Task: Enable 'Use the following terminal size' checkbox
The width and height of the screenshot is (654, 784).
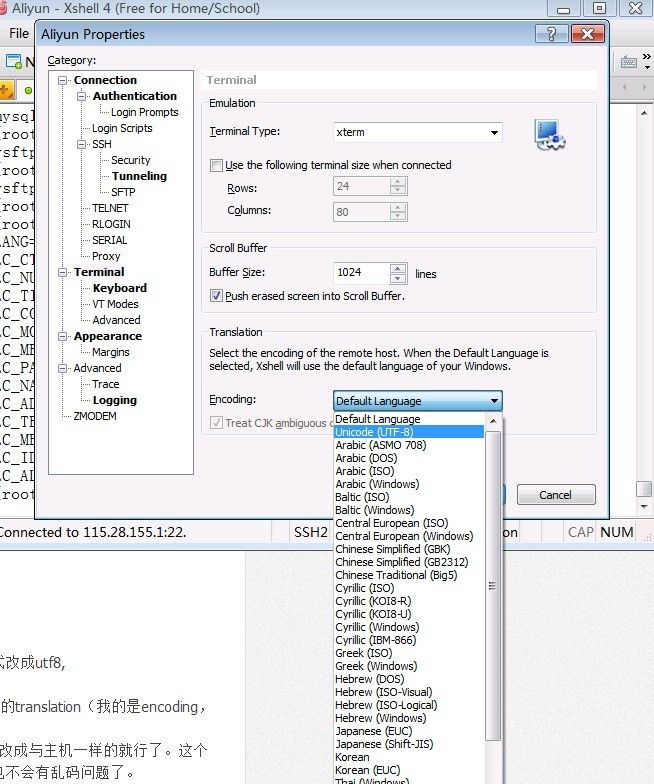Action: tap(216, 166)
